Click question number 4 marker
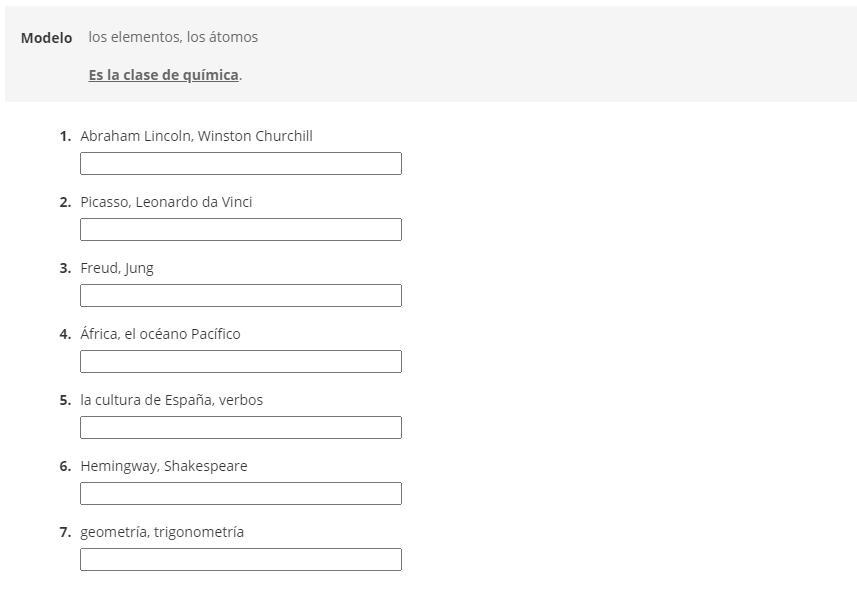 (65, 334)
